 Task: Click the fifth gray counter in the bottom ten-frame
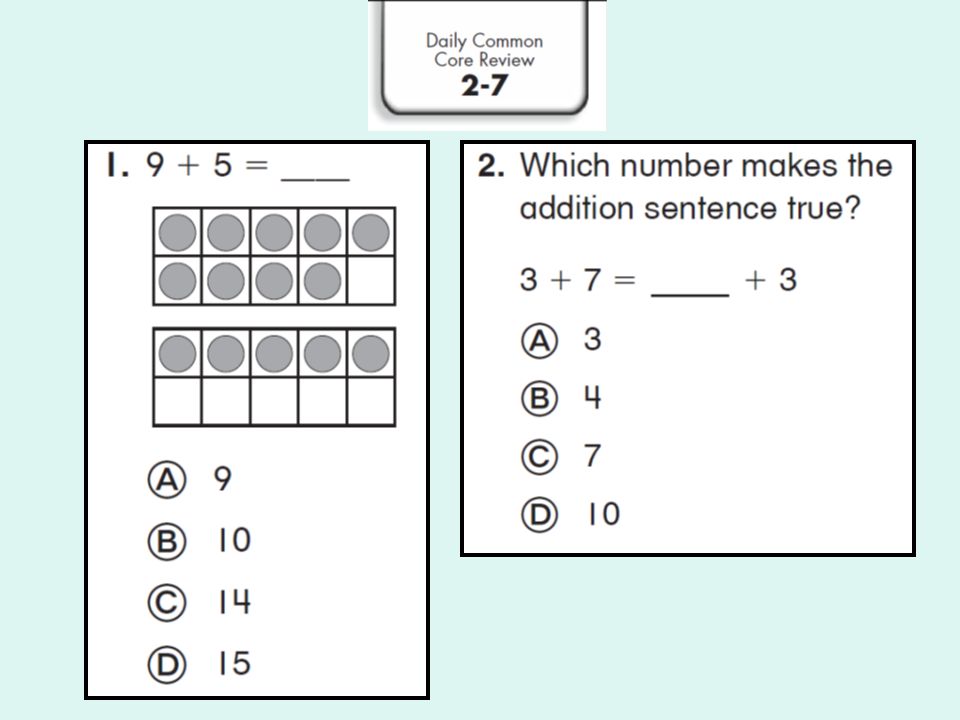(371, 353)
